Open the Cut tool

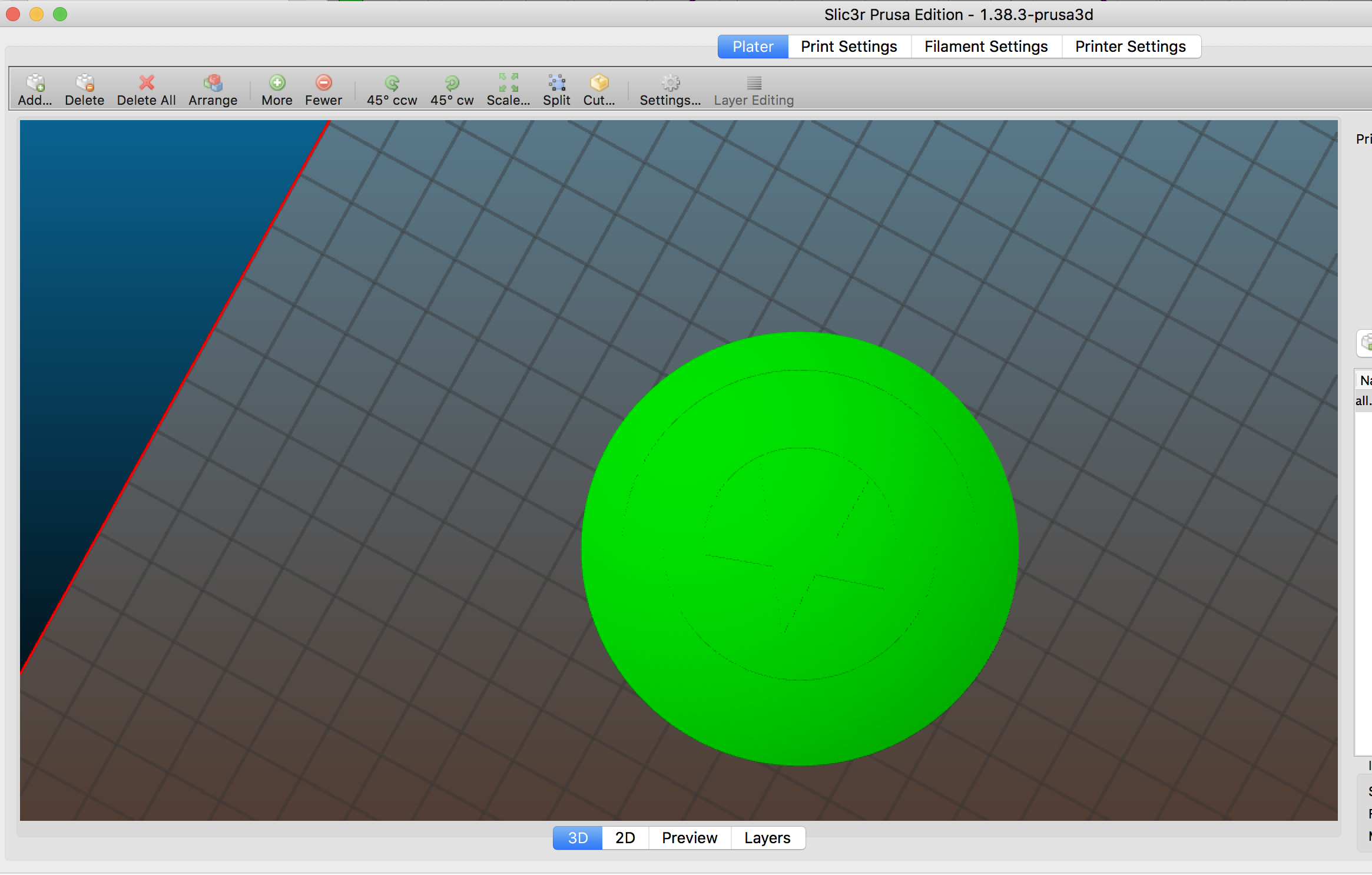598,89
